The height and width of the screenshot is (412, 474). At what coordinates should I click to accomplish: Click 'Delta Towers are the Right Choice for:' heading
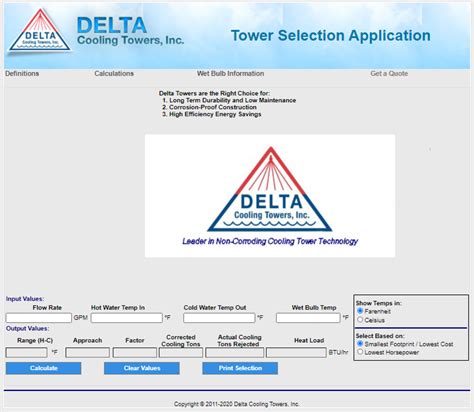[x=214, y=93]
